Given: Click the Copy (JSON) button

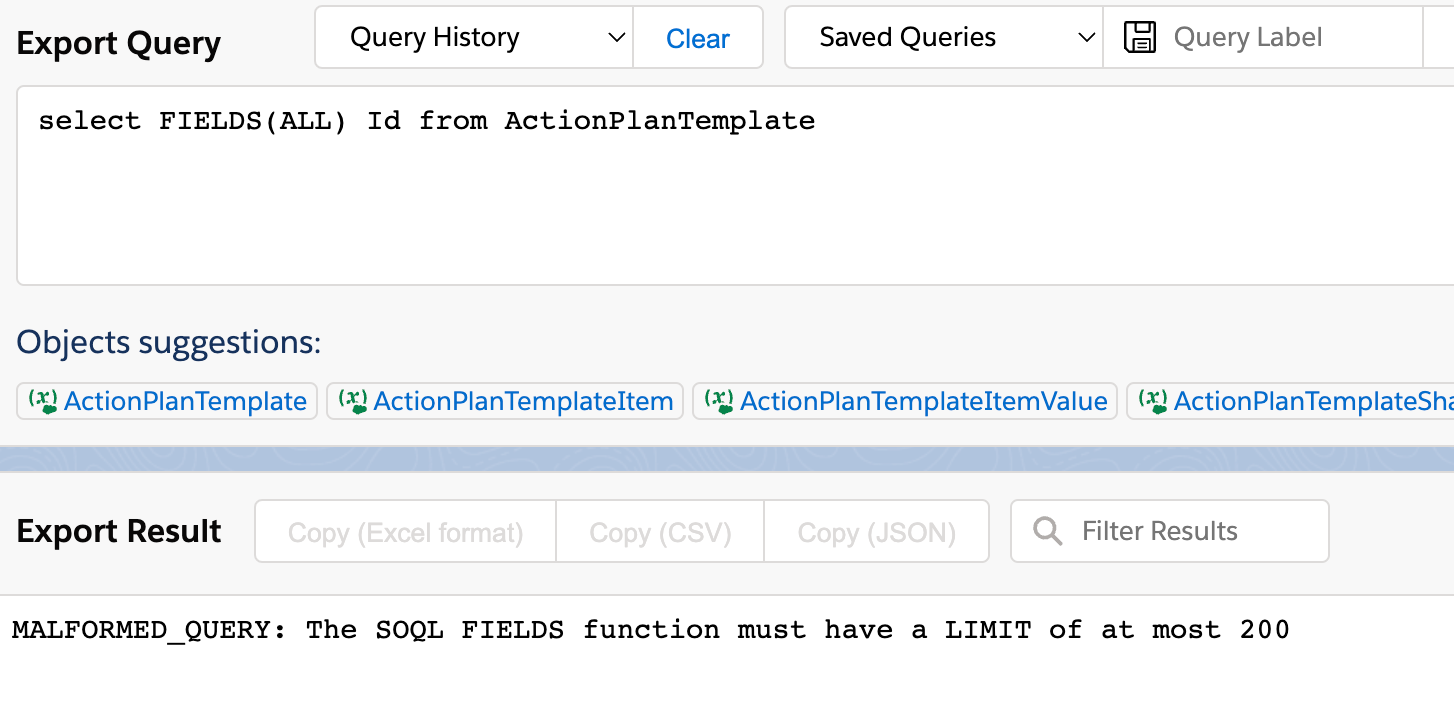Looking at the screenshot, I should 876,531.
